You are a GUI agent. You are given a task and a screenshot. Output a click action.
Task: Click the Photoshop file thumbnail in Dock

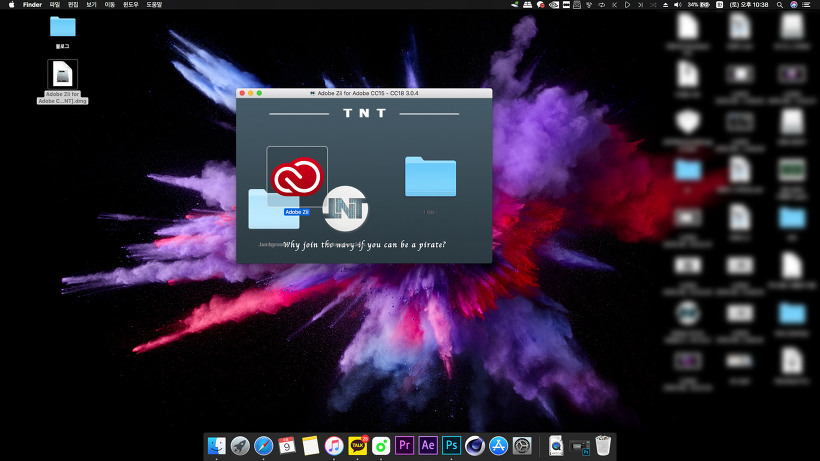click(579, 447)
